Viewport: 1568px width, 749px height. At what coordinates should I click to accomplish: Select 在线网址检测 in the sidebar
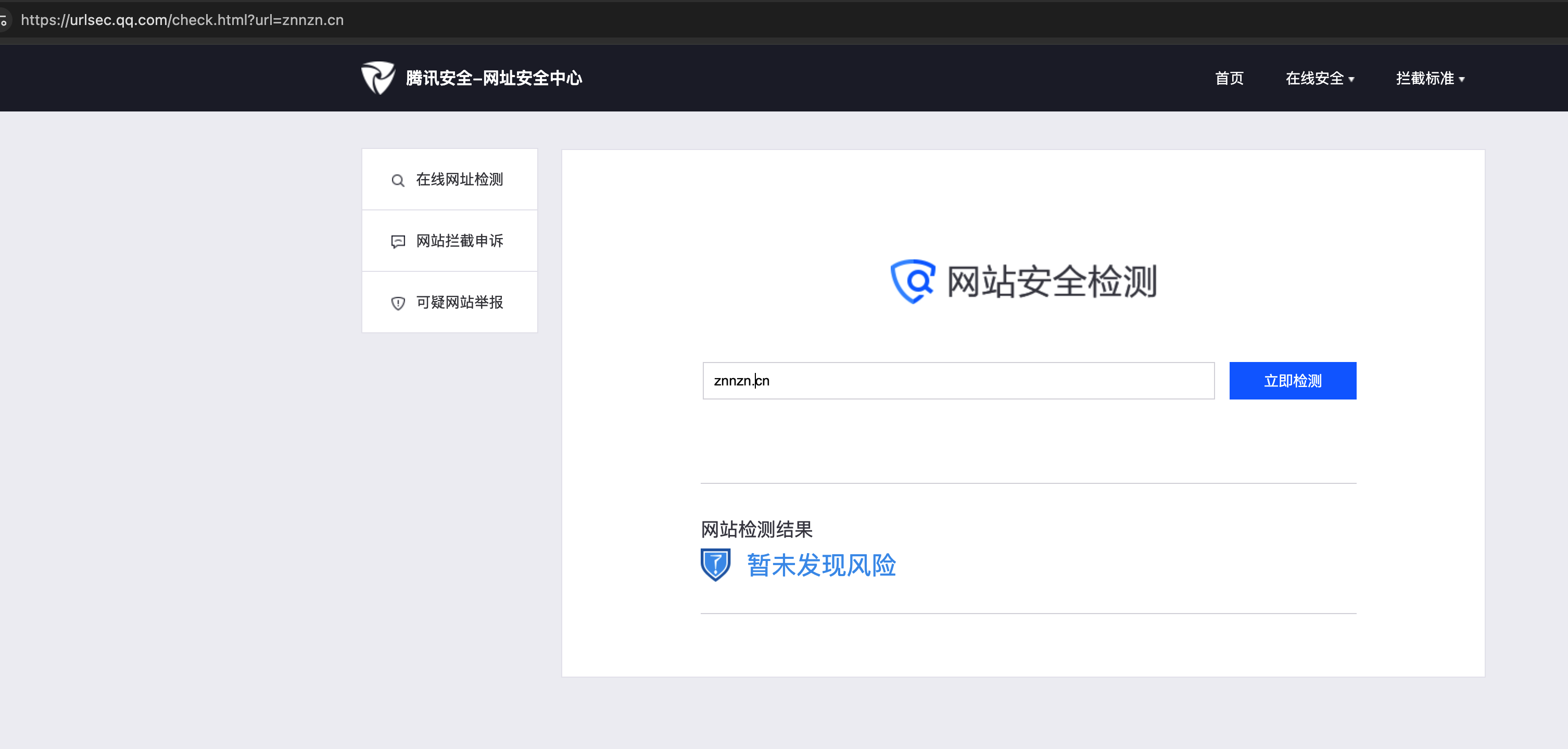tap(460, 180)
